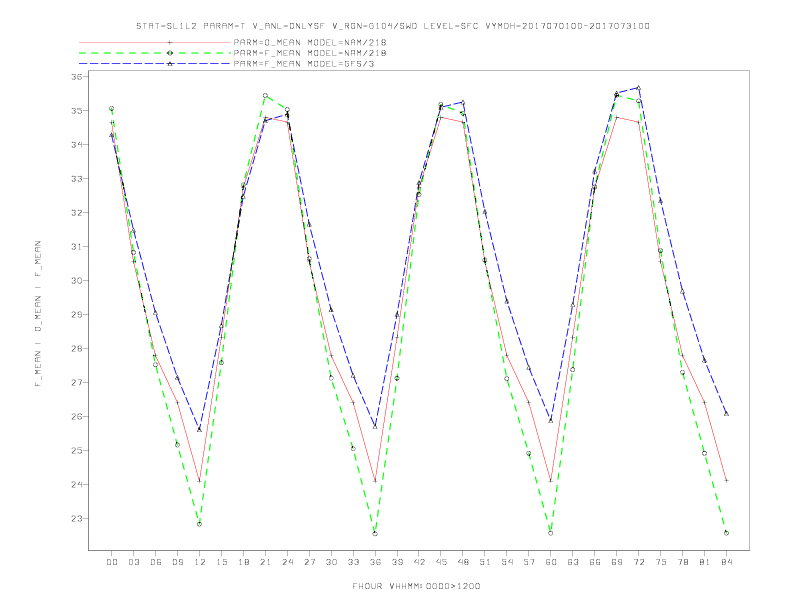Click x-axis tick label 66
Screen dimensions: 792x612
(595, 562)
